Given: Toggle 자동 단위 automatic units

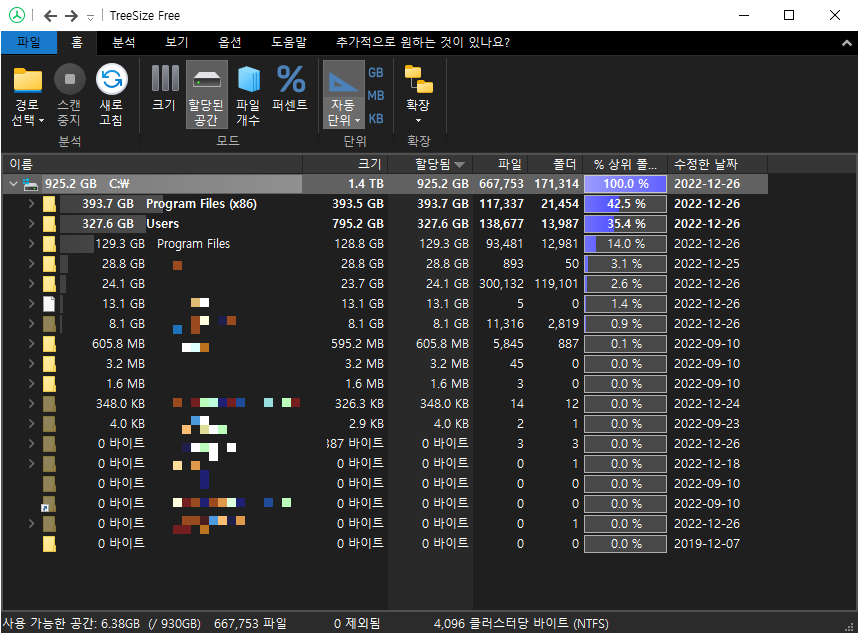Looking at the screenshot, I should [343, 95].
